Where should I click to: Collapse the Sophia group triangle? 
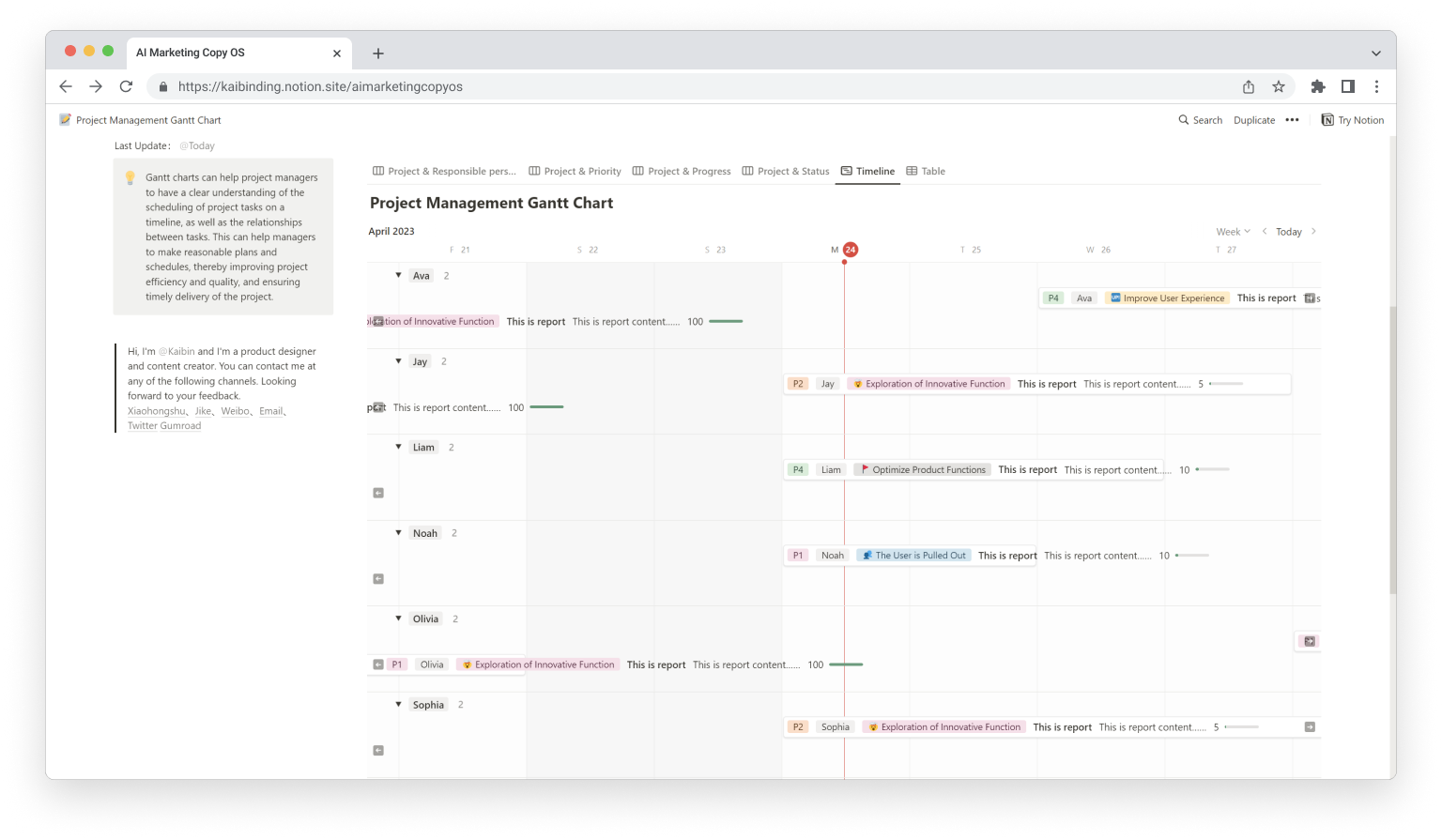coord(398,704)
